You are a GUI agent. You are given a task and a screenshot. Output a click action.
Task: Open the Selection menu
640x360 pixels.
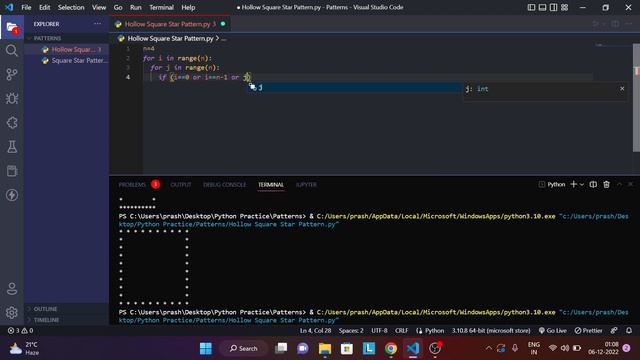click(71, 7)
